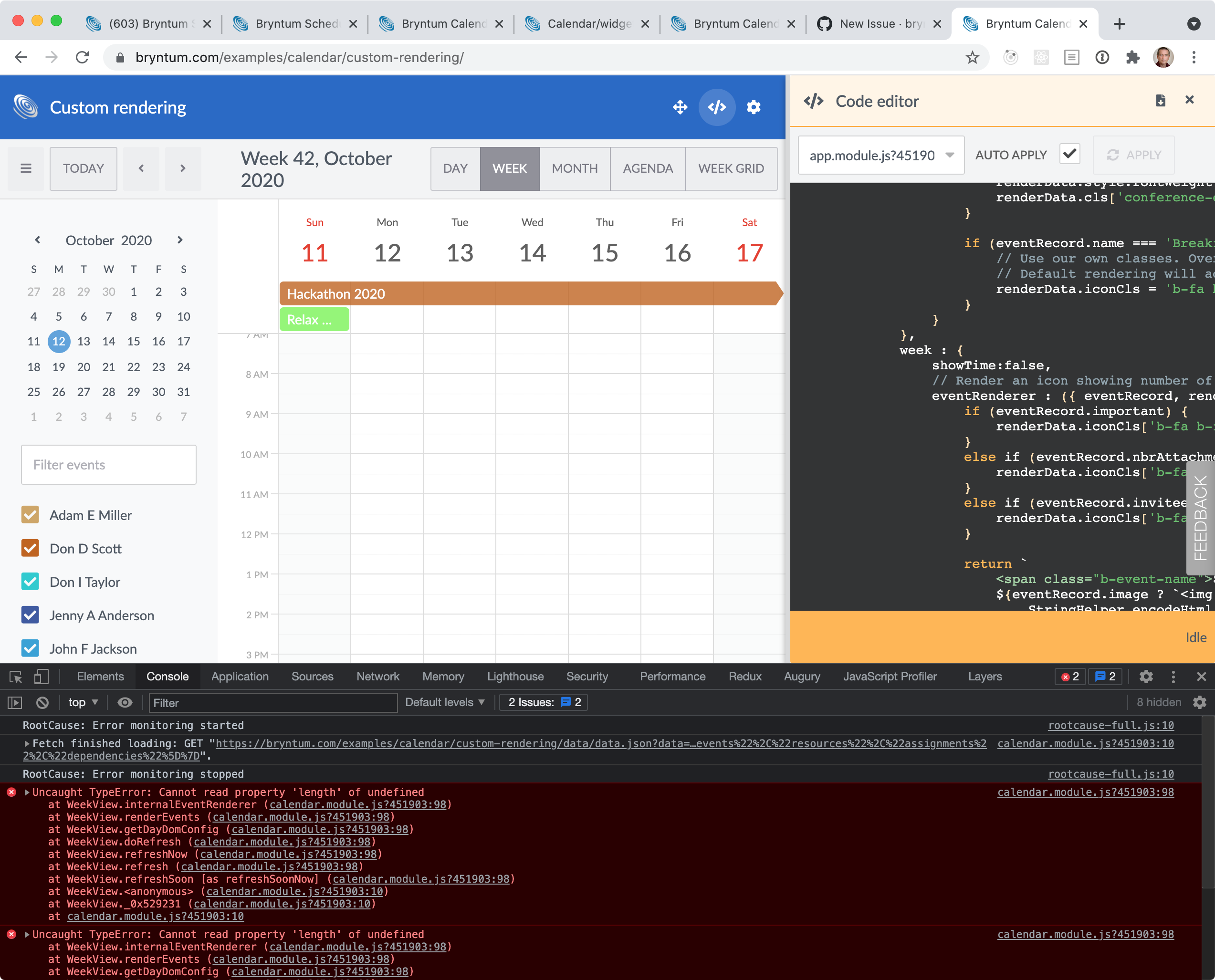Open settings gear in blue header
This screenshot has width=1215, height=980.
point(754,107)
